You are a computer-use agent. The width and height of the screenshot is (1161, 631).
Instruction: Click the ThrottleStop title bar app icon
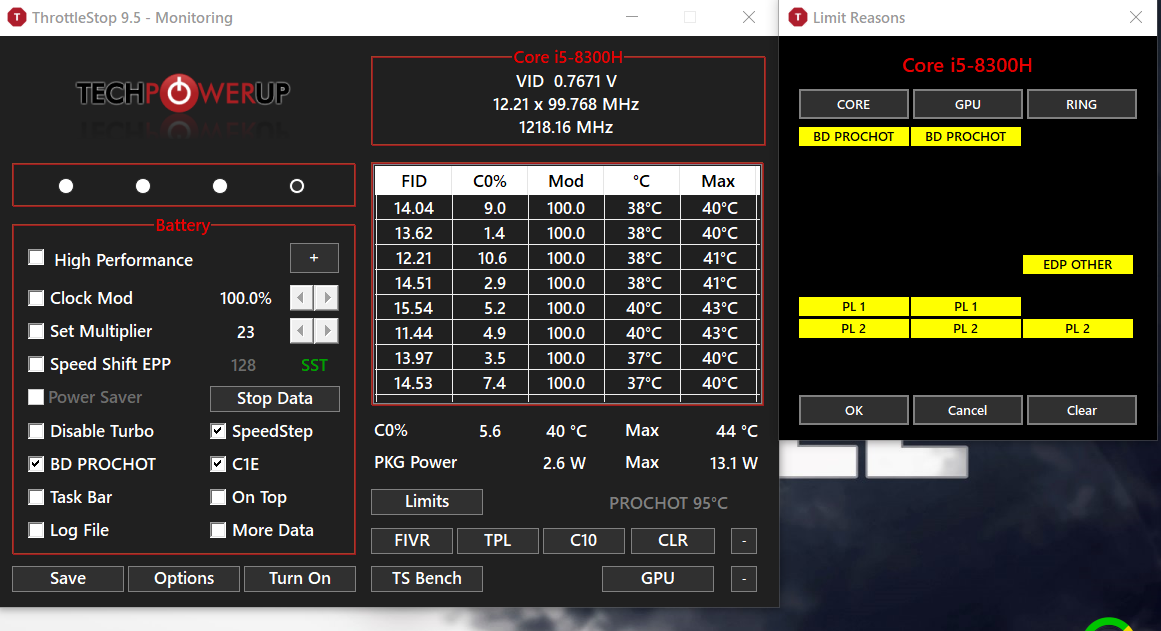pos(16,17)
